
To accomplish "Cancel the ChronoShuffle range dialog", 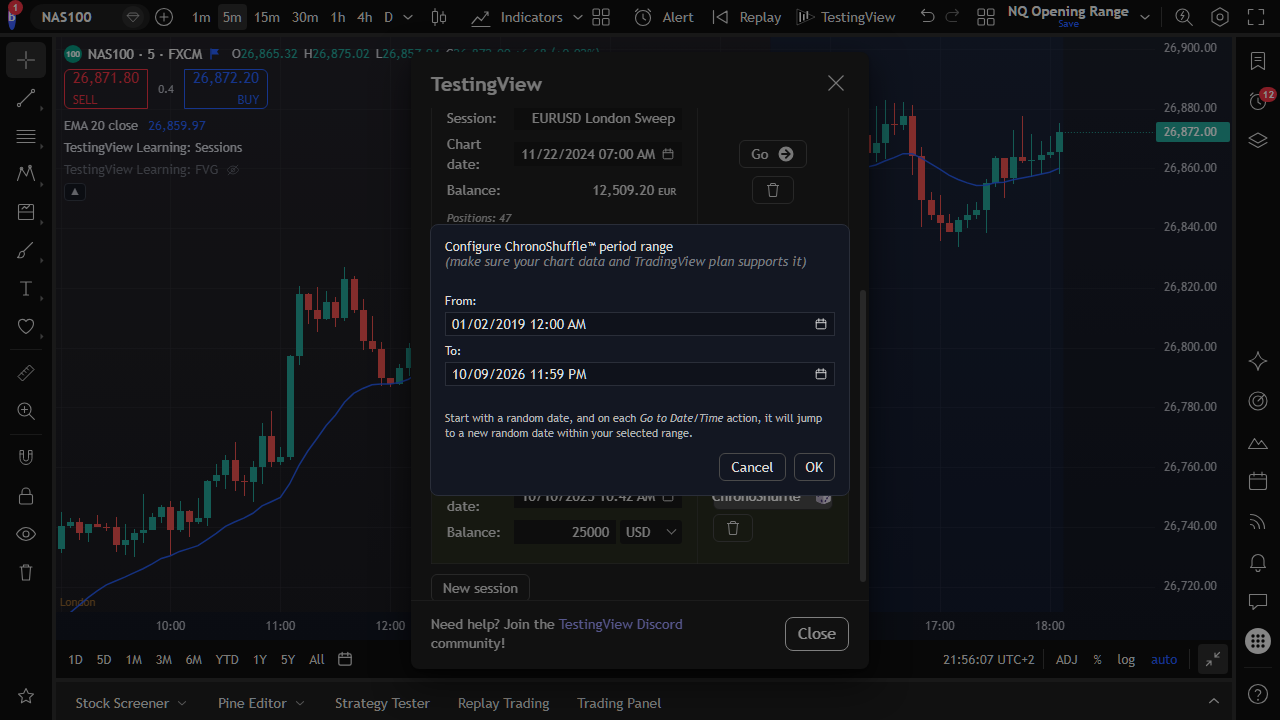I will [752, 467].
